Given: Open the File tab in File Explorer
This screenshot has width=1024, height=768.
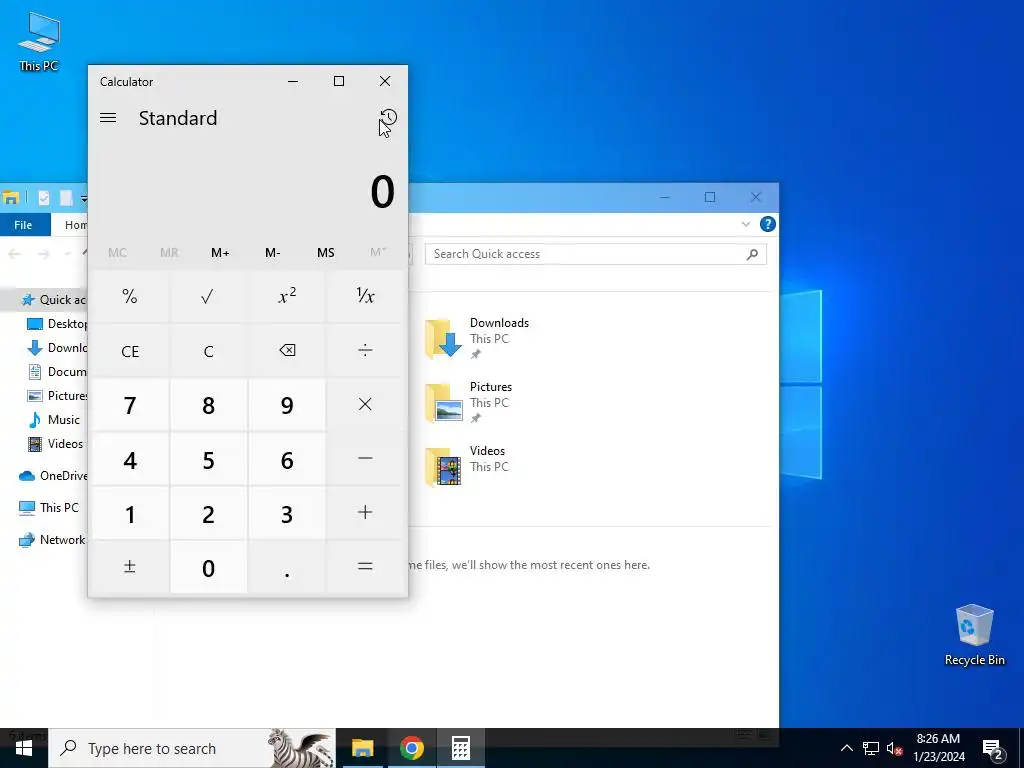Looking at the screenshot, I should (24, 225).
